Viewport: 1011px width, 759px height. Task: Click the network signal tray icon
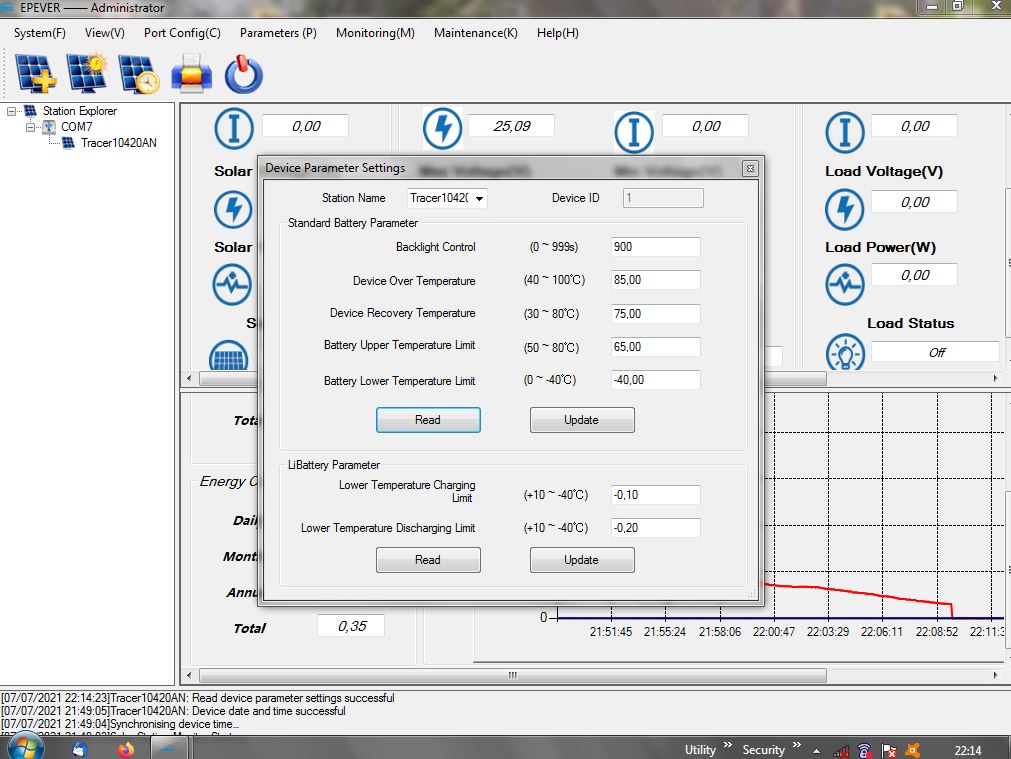point(841,751)
